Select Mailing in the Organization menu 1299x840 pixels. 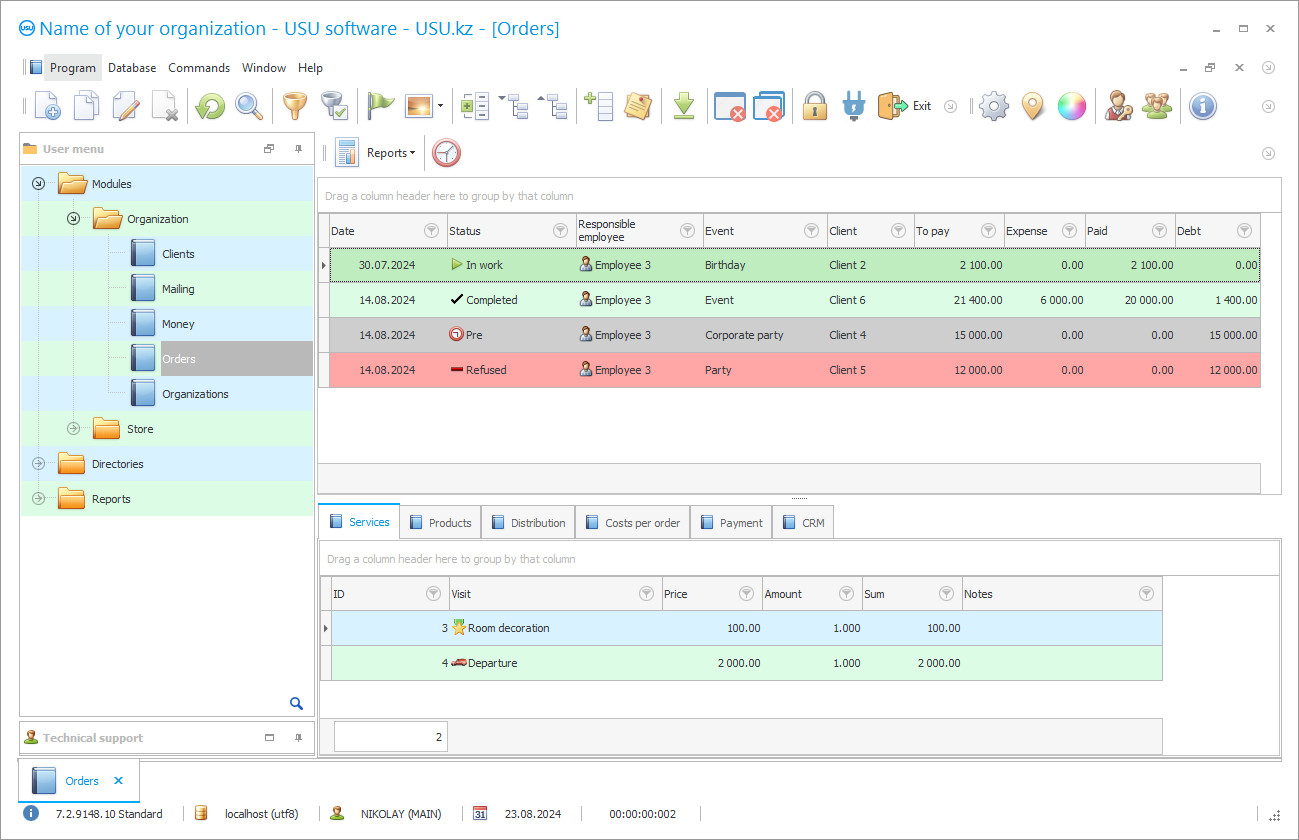(x=180, y=288)
